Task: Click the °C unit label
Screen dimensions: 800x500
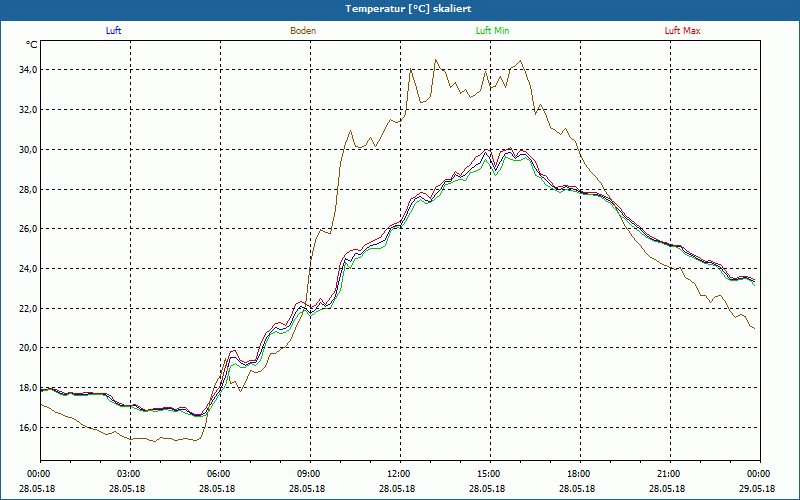Action: (x=32, y=45)
